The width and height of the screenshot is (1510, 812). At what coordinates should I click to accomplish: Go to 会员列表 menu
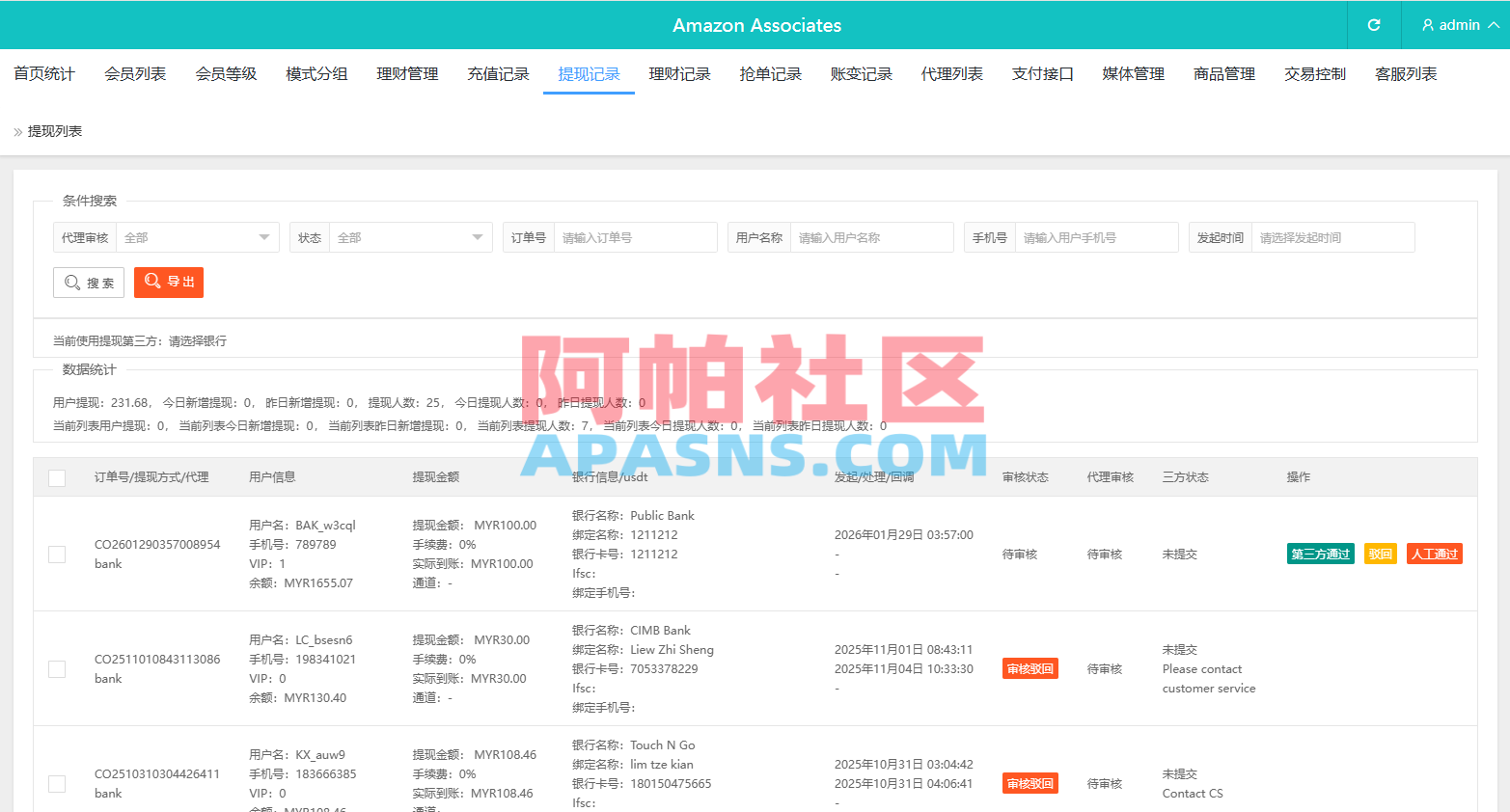135,74
